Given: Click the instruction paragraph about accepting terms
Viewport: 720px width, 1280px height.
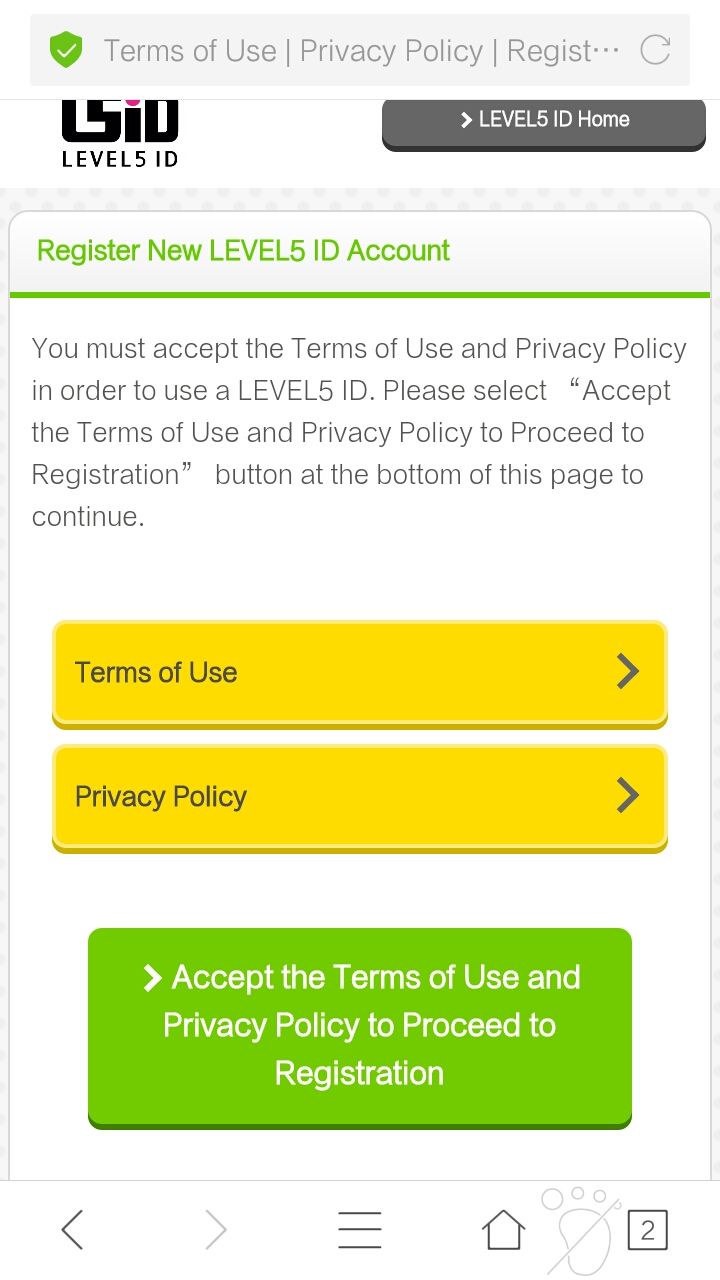Looking at the screenshot, I should (359, 432).
